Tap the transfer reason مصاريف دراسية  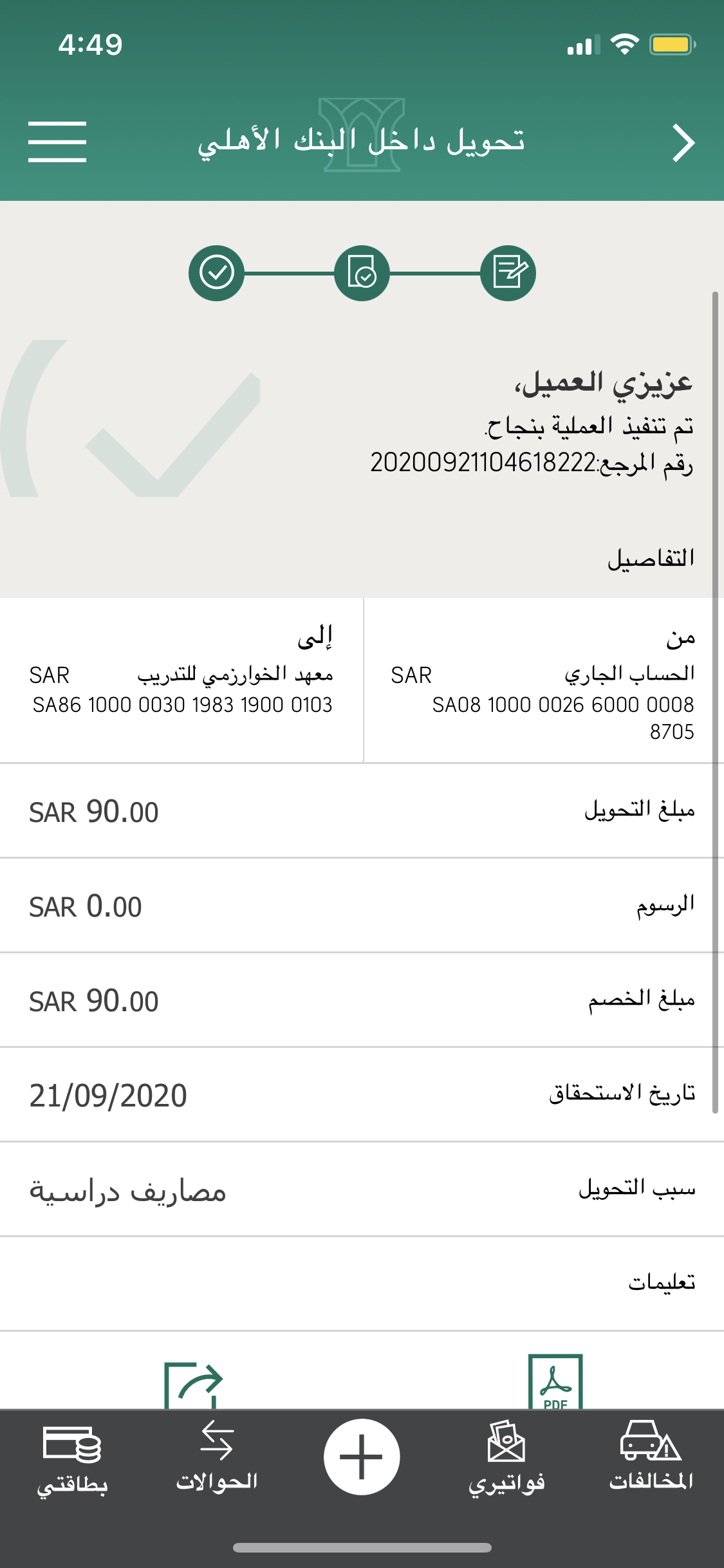point(128,1191)
